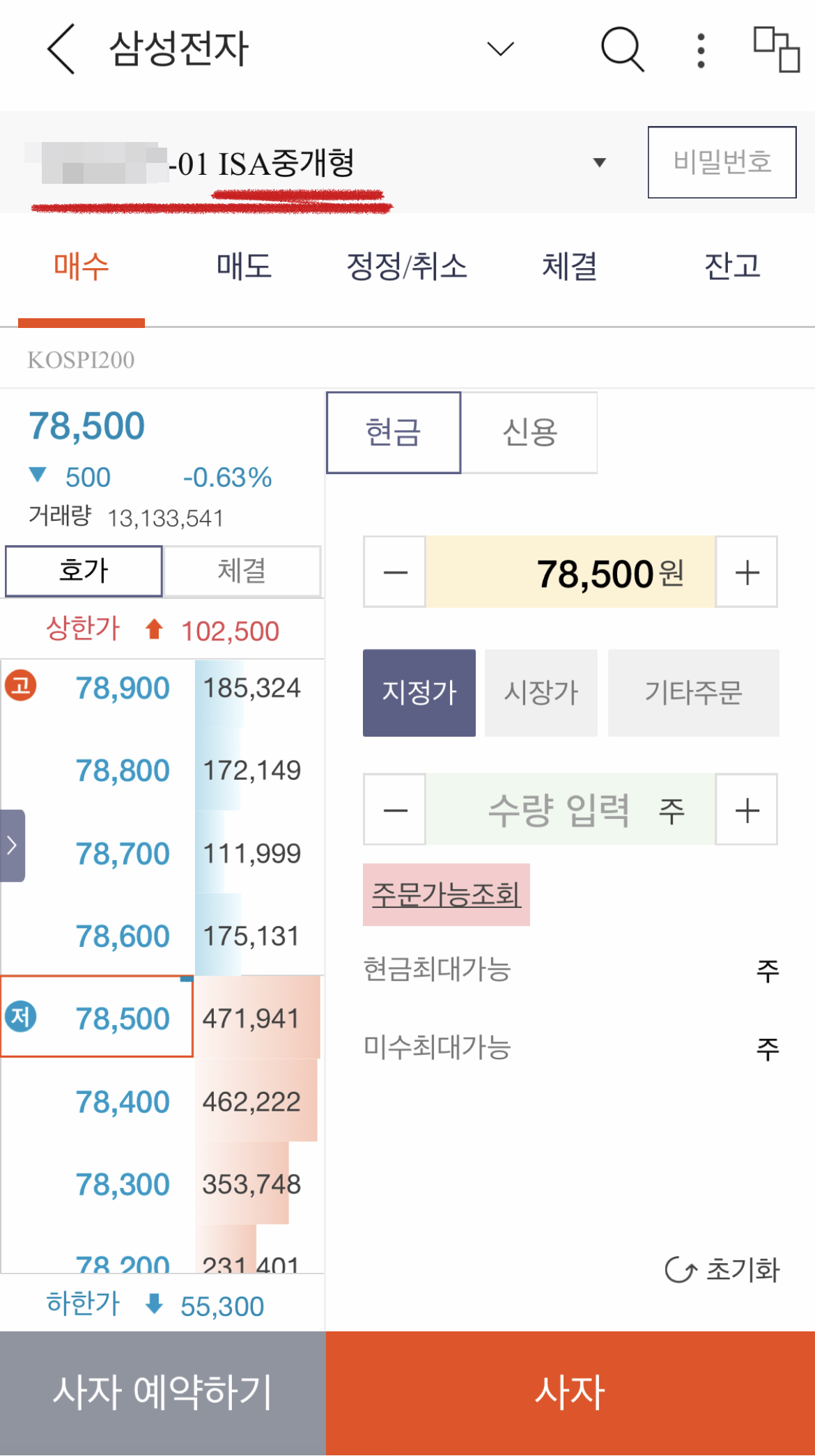Select the 신용 credit option

click(529, 432)
